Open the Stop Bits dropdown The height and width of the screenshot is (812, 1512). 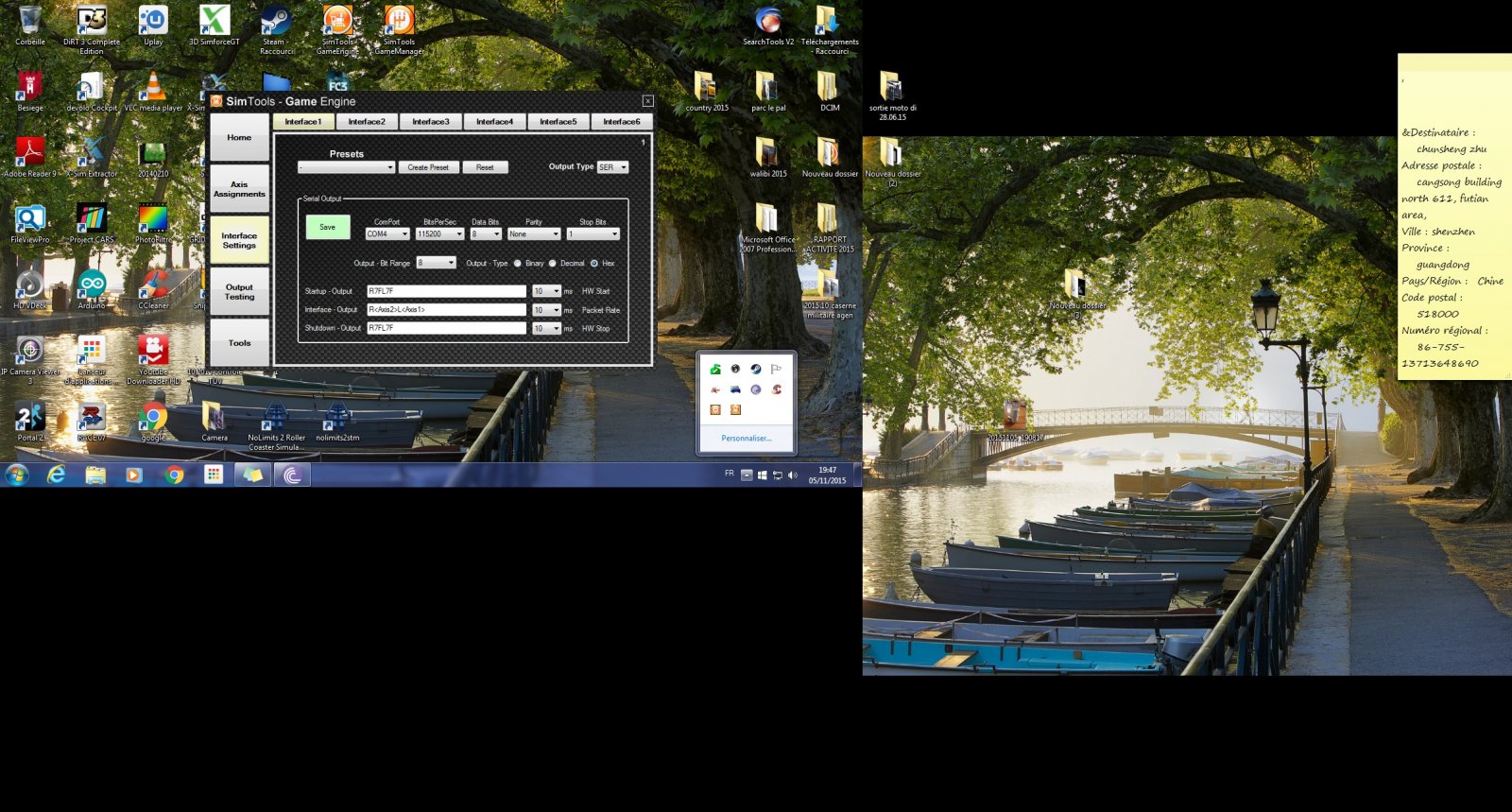click(x=593, y=234)
